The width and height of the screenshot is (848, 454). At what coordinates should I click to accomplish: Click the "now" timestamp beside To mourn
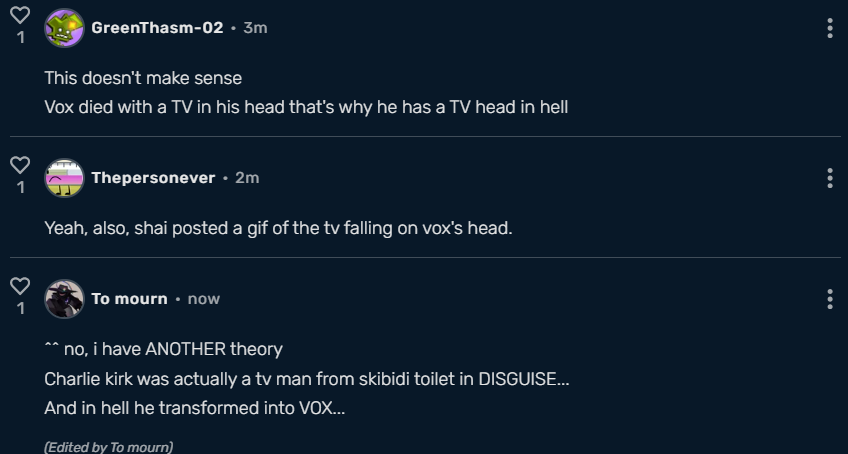point(204,299)
